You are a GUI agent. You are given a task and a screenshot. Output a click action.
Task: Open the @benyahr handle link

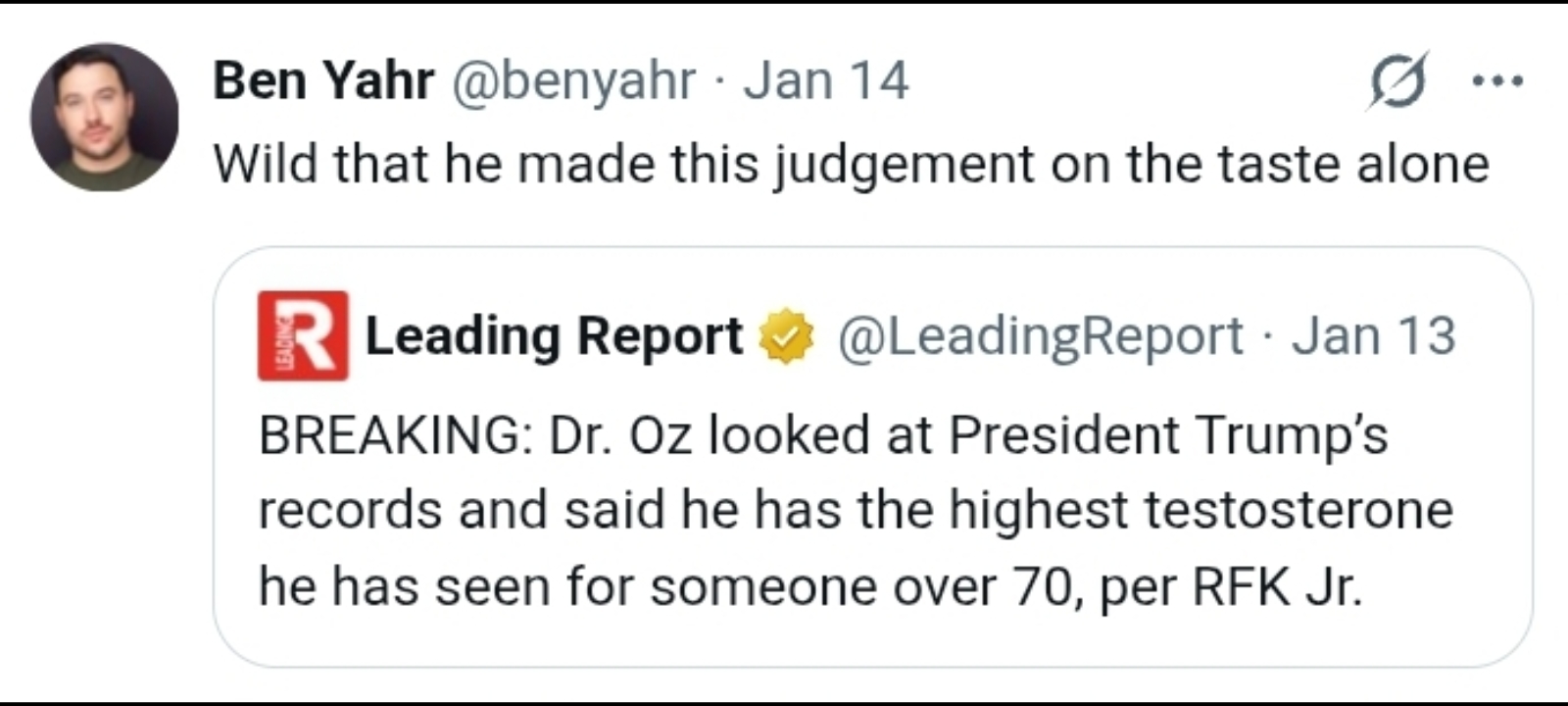573,80
